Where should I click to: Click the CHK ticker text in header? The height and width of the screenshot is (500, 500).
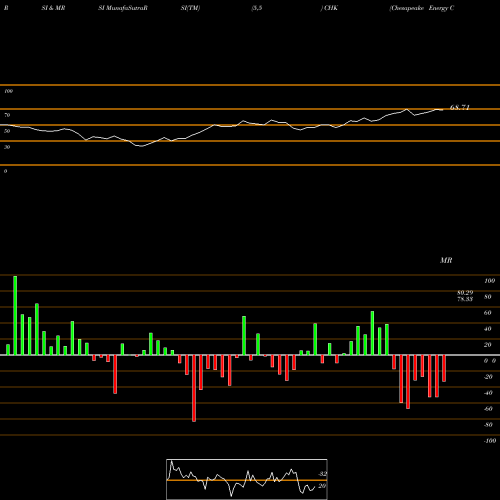click(x=331, y=8)
